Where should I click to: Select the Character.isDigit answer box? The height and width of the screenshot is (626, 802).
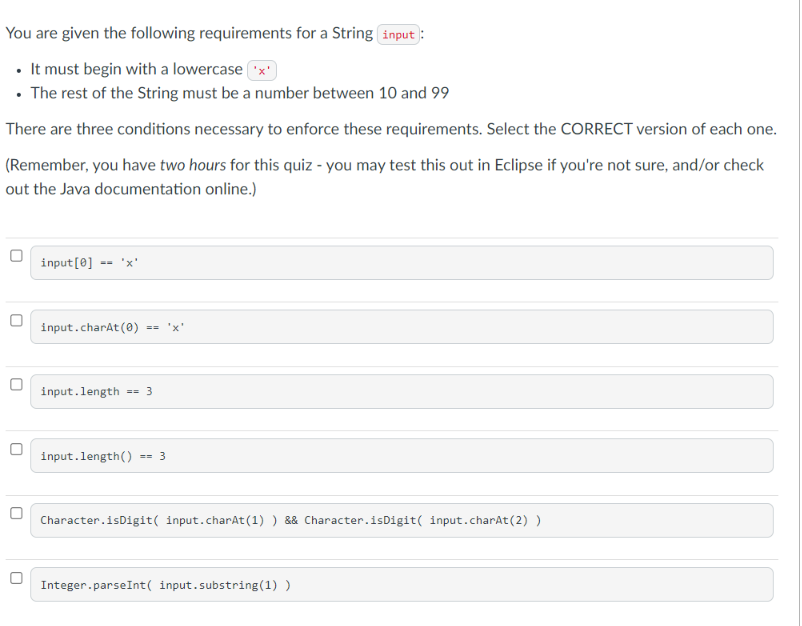(x=400, y=520)
